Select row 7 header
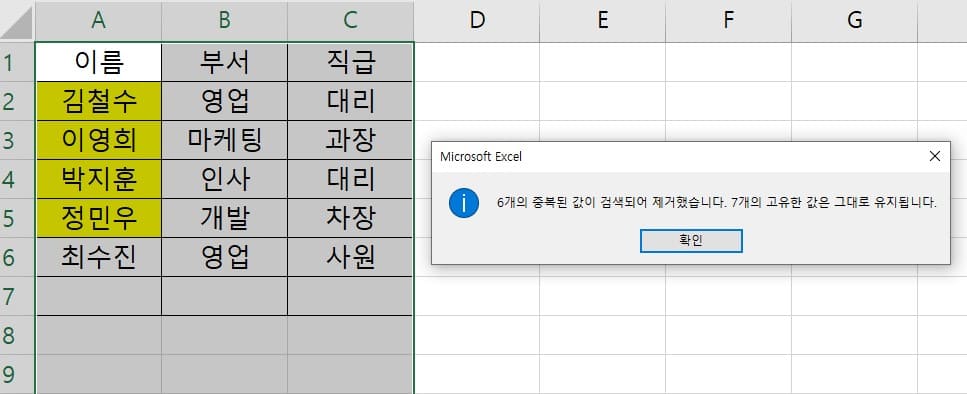The height and width of the screenshot is (394, 967). pos(17,296)
